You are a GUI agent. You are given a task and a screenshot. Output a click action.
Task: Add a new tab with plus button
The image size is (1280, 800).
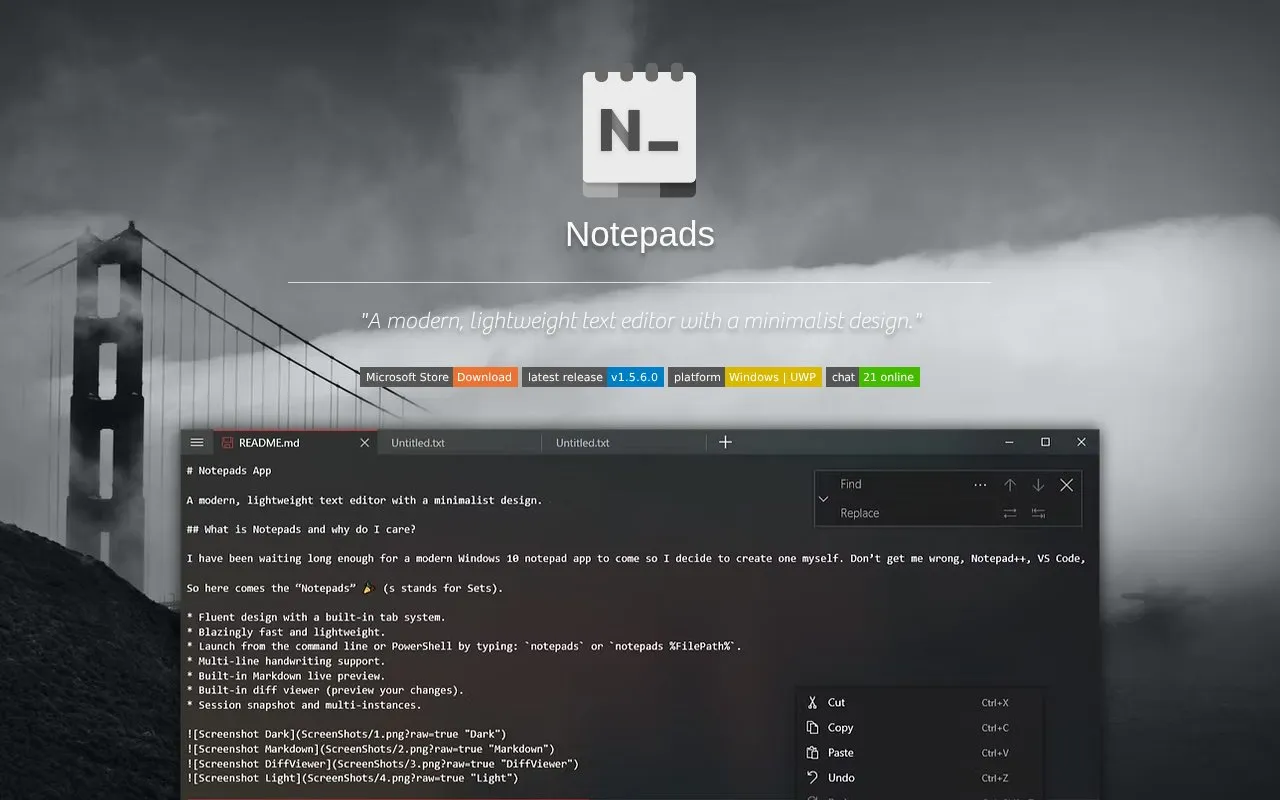click(726, 442)
